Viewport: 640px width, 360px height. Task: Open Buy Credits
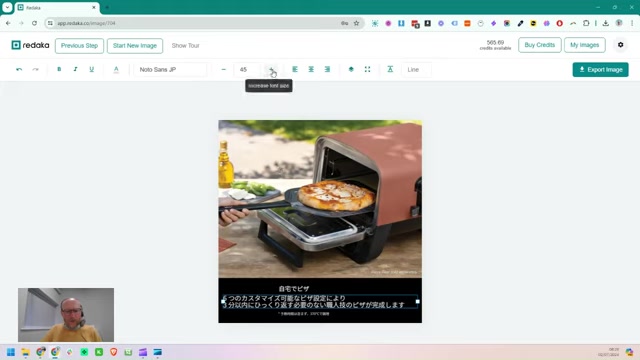pyautogui.click(x=540, y=45)
